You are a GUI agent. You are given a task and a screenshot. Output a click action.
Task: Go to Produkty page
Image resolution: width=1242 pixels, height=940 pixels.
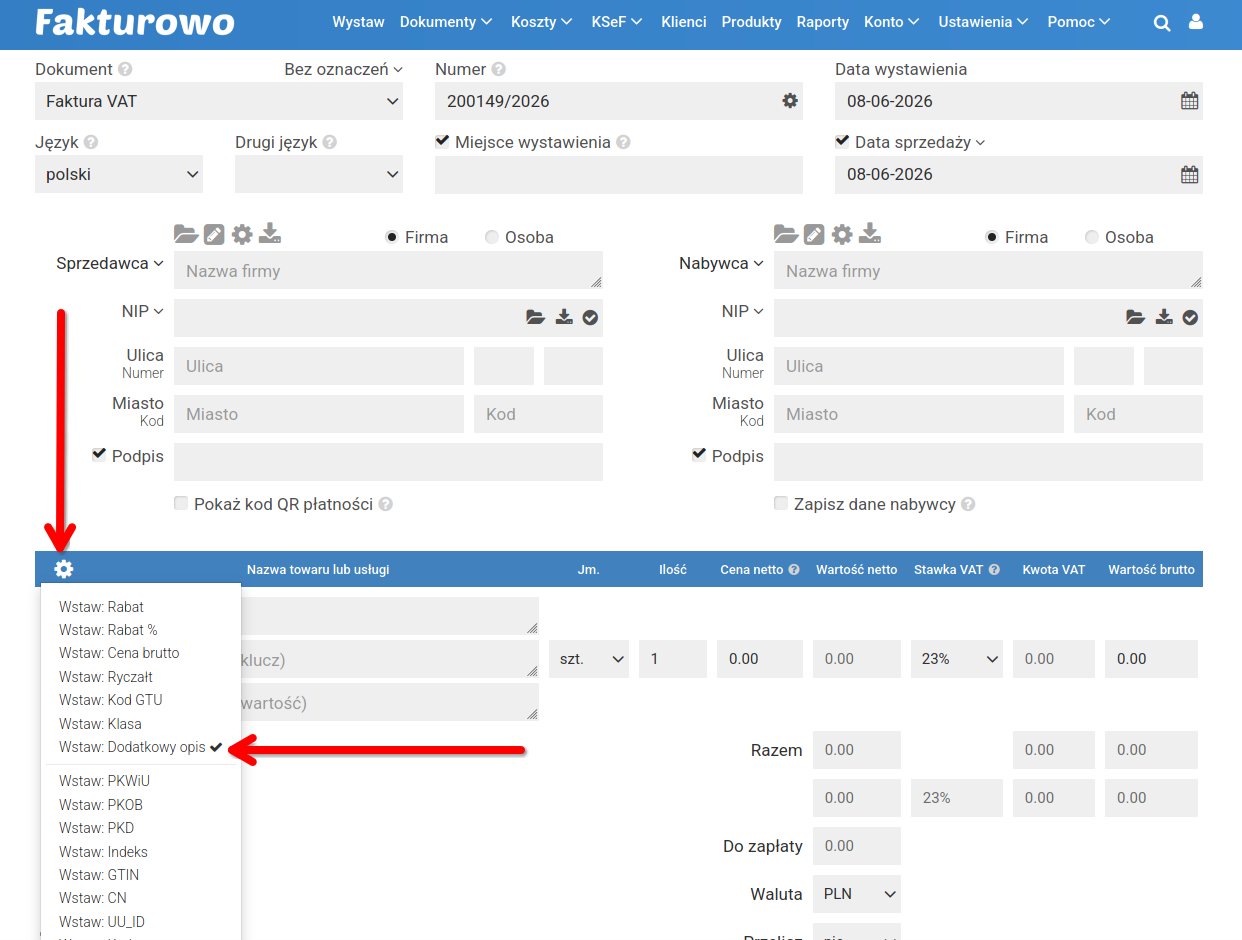coord(752,22)
